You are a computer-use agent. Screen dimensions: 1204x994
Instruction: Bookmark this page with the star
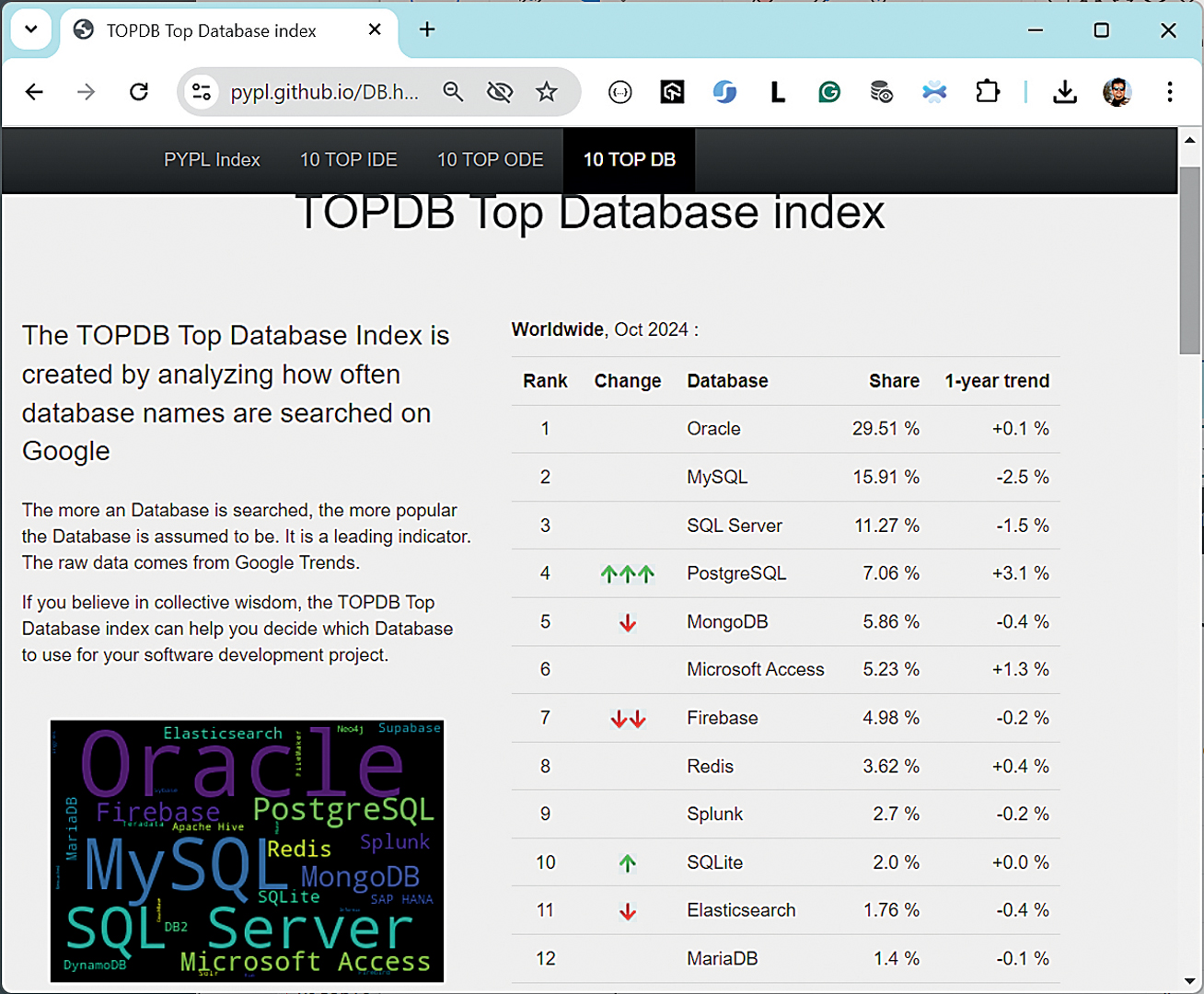547,92
